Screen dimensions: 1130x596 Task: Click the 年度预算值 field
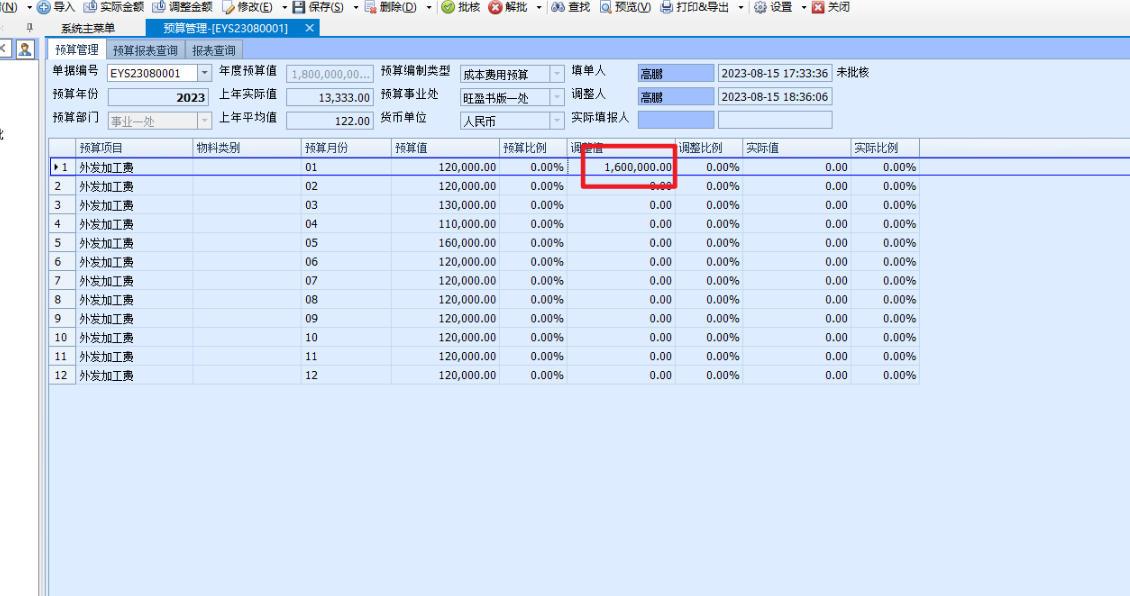click(330, 74)
